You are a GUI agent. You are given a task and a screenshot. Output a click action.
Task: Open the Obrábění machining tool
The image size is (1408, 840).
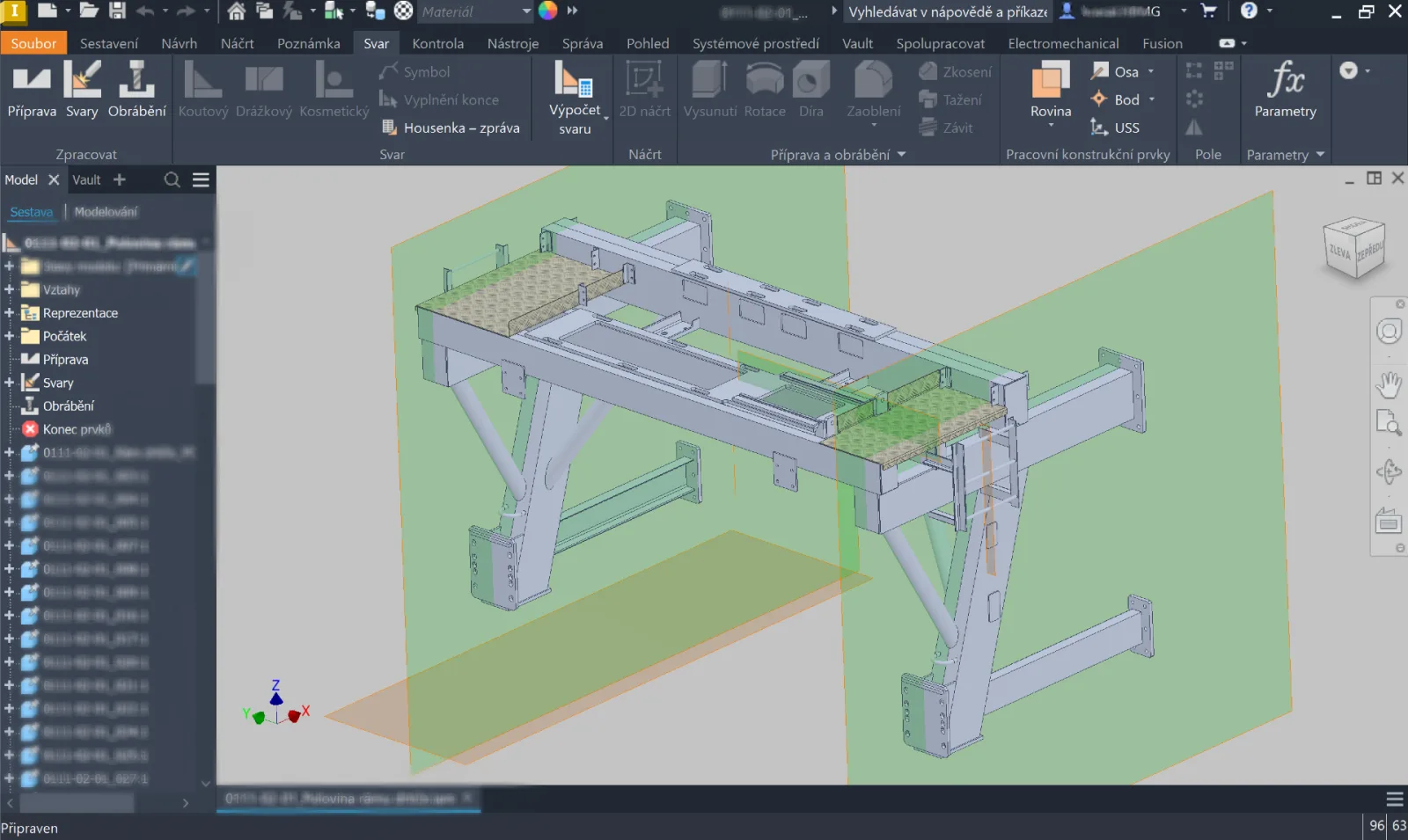pos(136,90)
